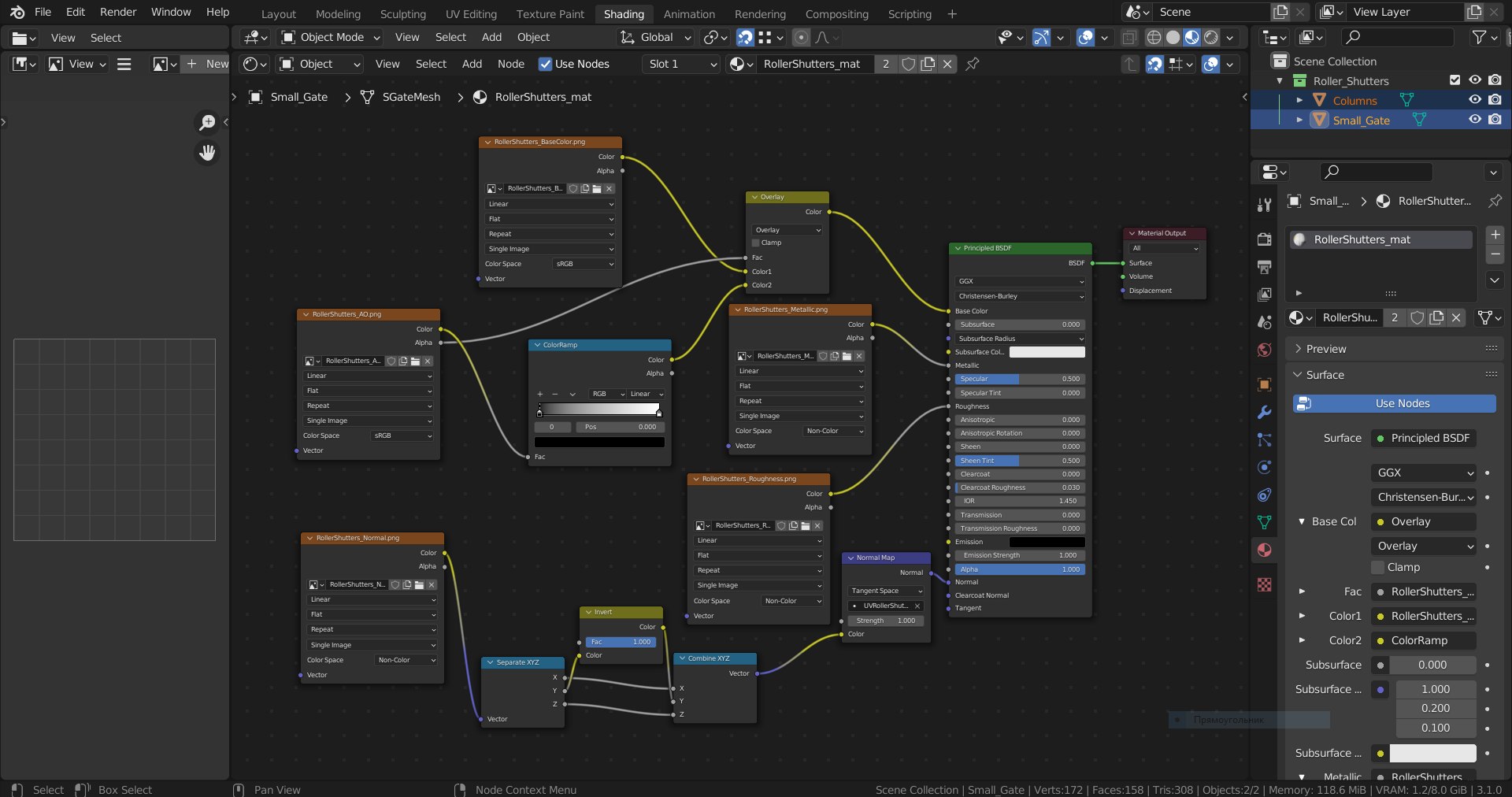1512x797 pixels.
Task: Click the pin icon in node editor header
Action: [973, 64]
